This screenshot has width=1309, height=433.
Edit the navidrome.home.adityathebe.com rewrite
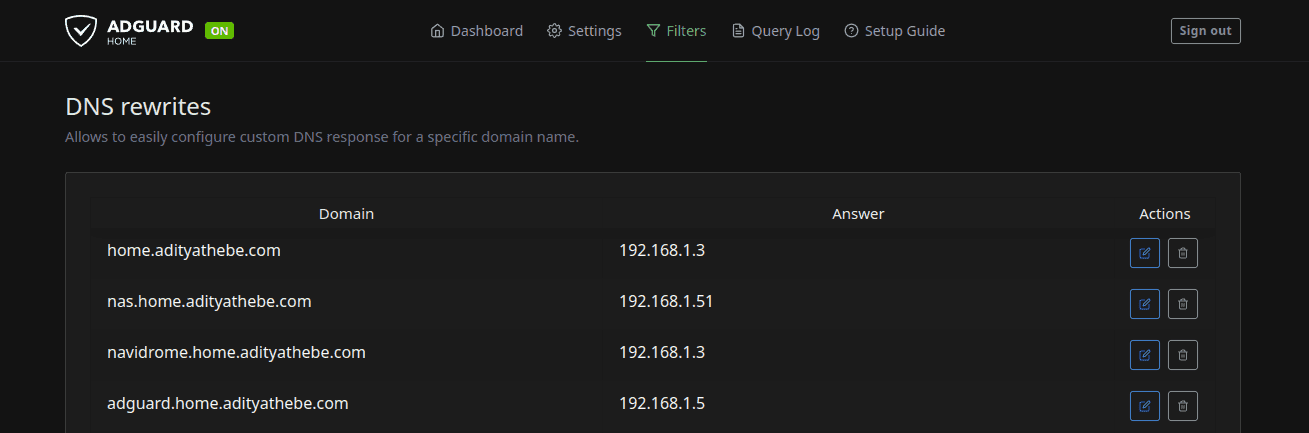coord(1145,355)
